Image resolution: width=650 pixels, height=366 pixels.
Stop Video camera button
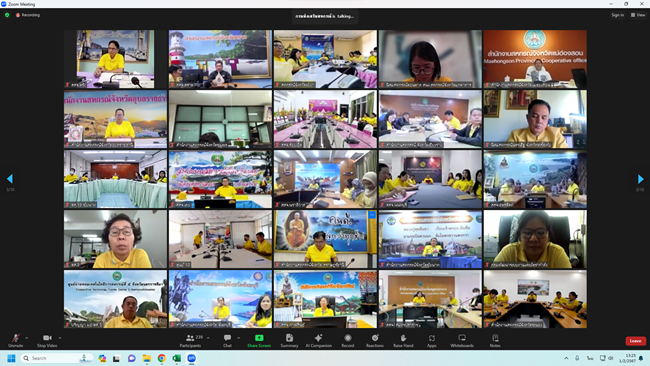point(47,340)
